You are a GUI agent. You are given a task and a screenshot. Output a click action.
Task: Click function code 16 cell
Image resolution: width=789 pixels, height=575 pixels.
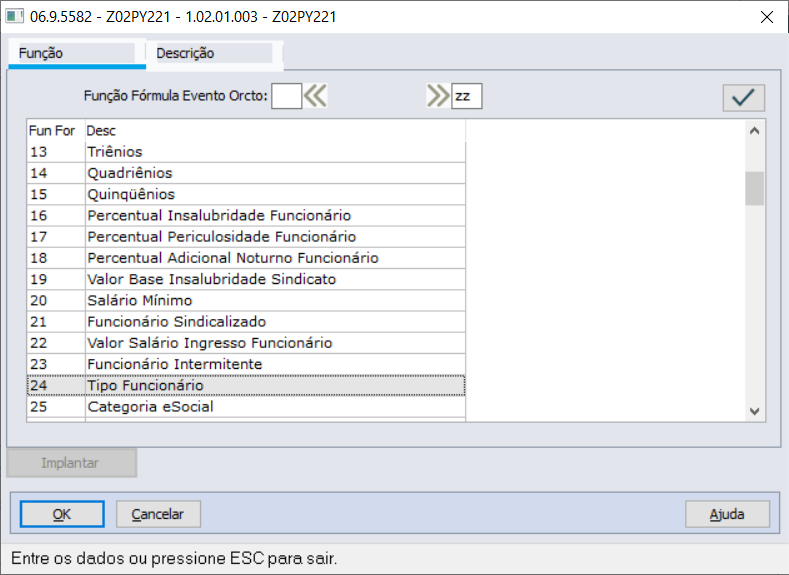56,215
